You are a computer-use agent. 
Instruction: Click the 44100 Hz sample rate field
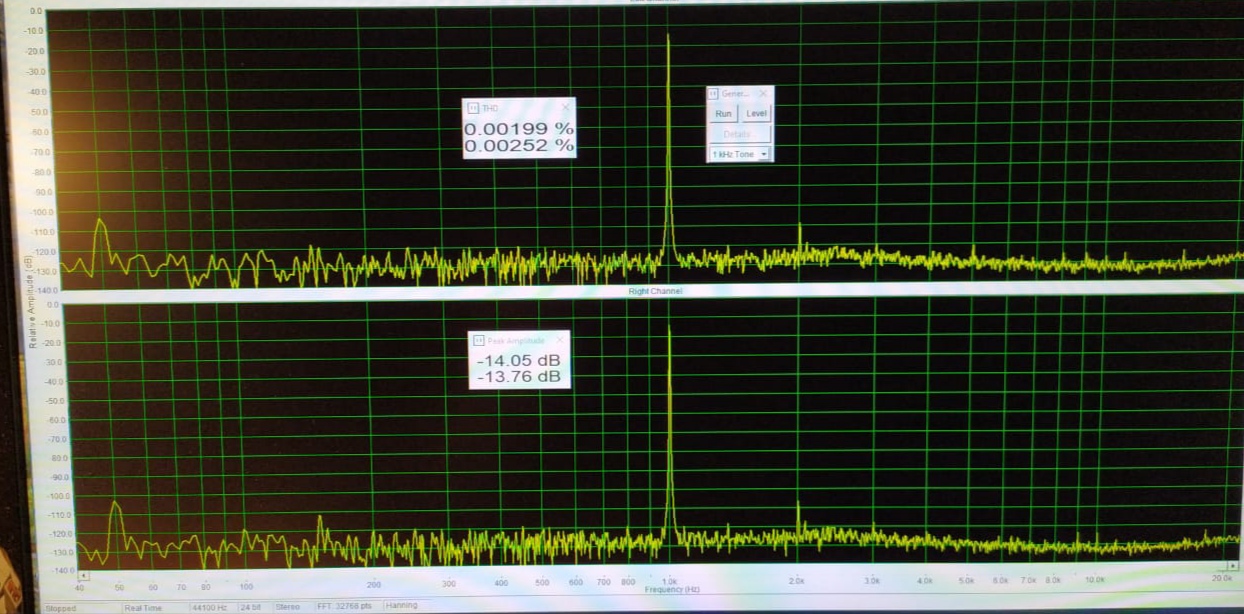(211, 607)
